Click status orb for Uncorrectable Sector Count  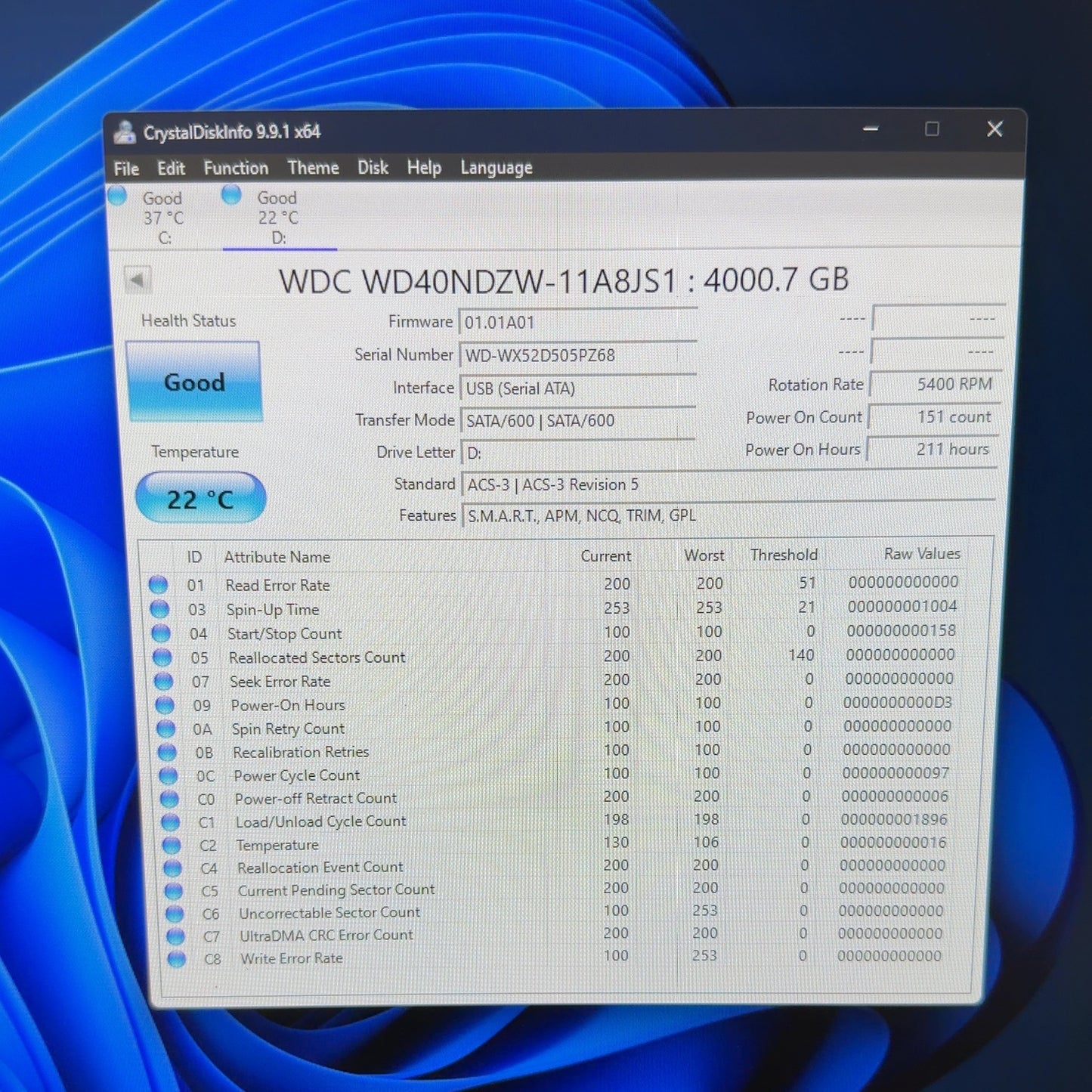point(175,914)
